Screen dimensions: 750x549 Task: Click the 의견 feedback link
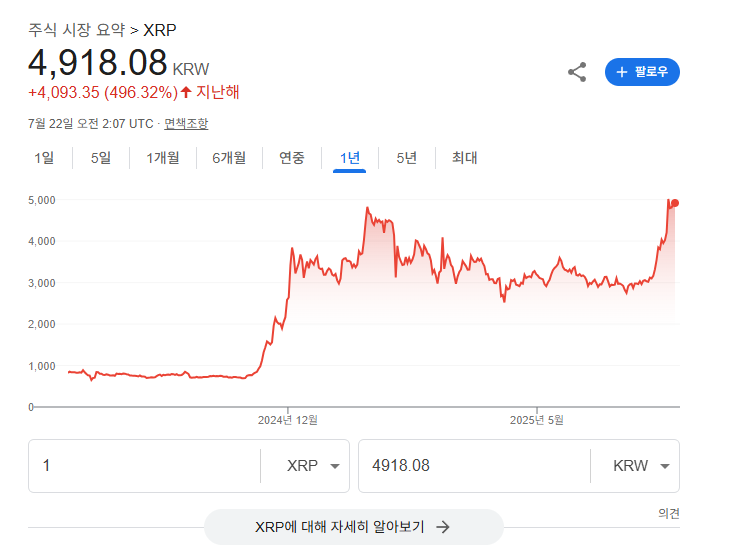669,514
